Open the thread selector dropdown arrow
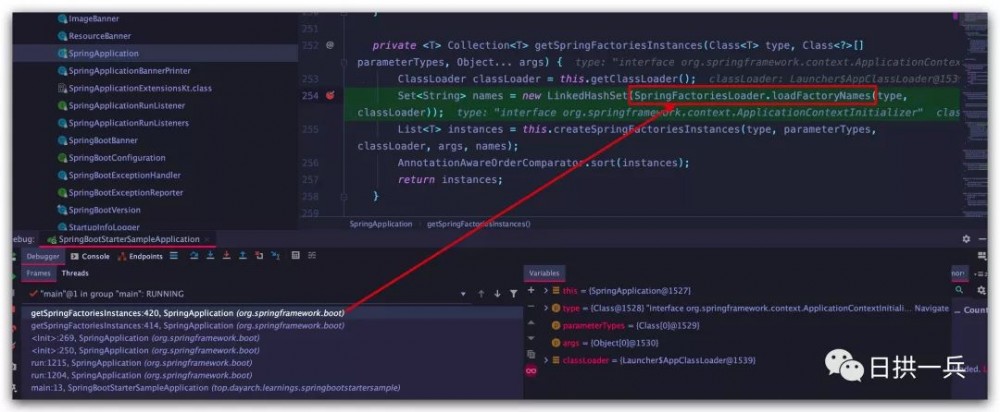This screenshot has width=1000, height=412. [463, 294]
